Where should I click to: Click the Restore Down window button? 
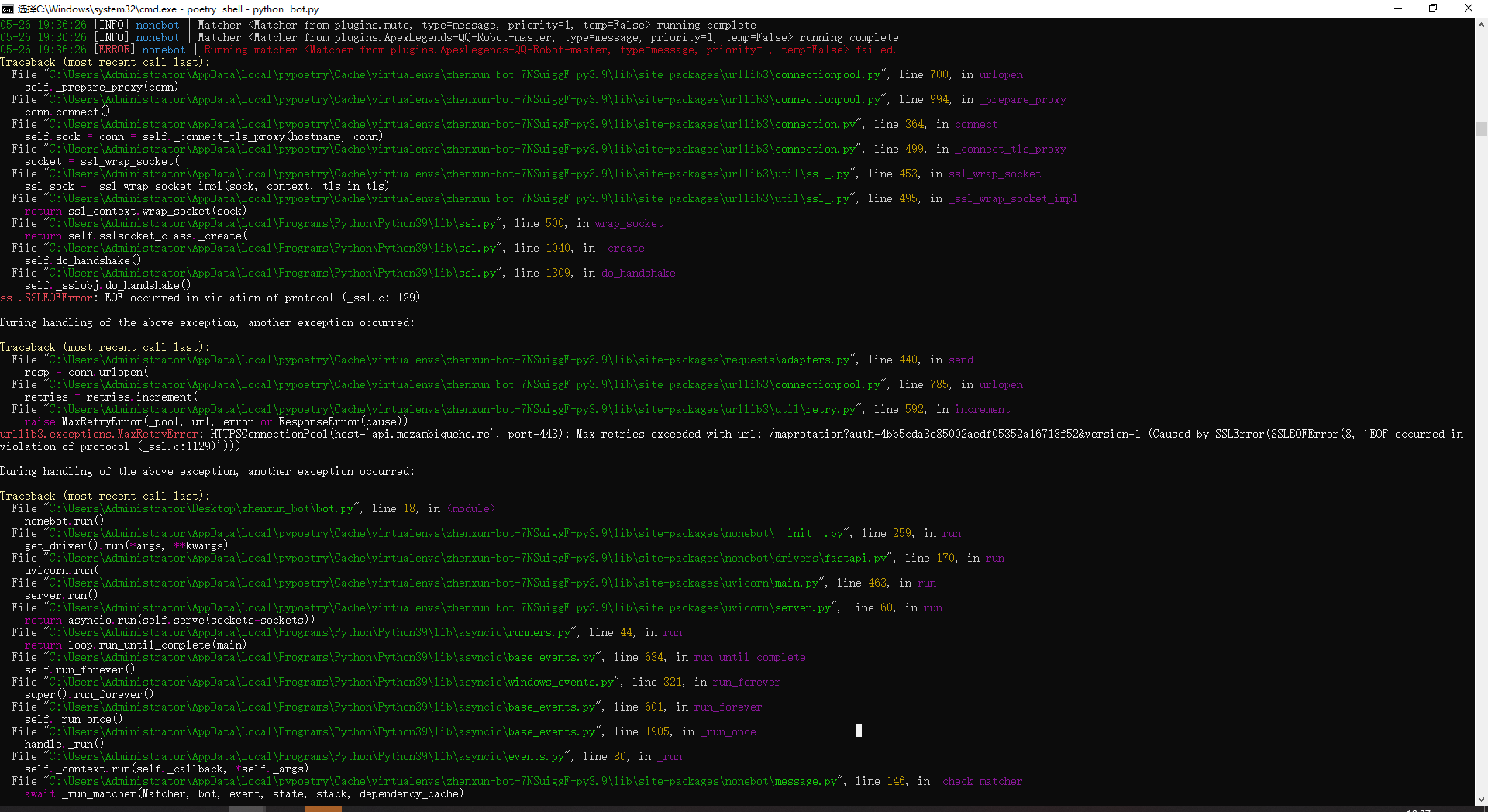coord(1433,9)
